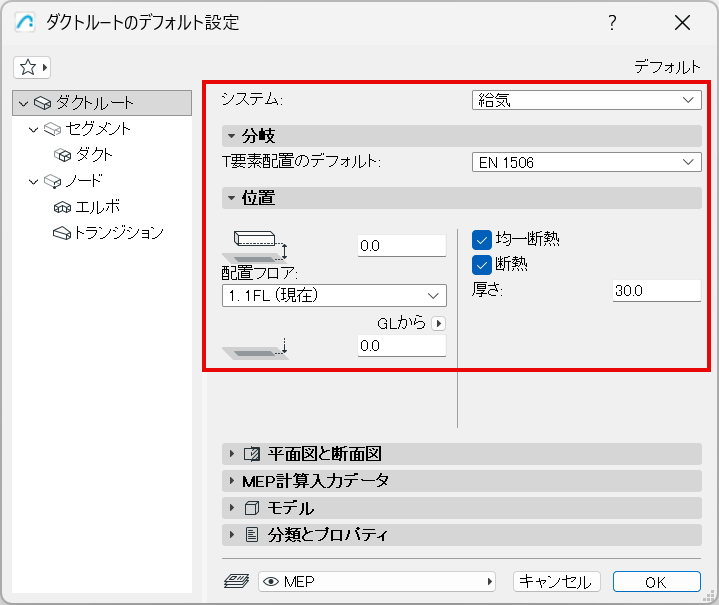Screen dimensions: 719x605
Task: Click the help question mark
Action: click(612, 22)
